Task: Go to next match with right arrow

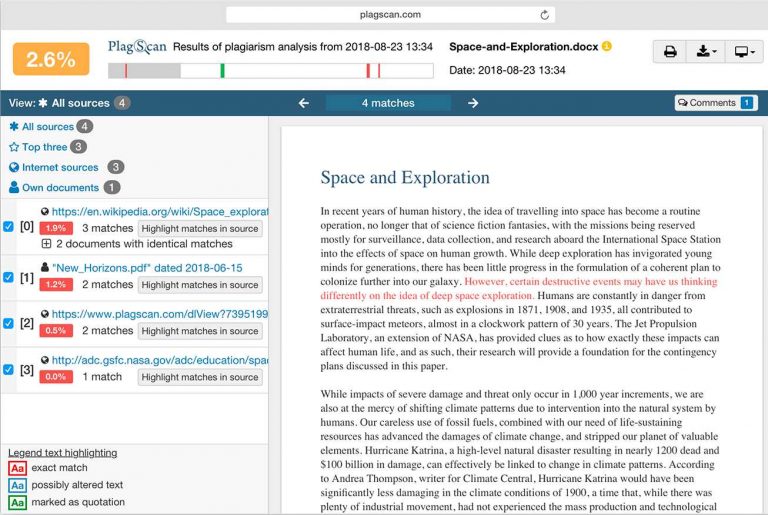Action: (x=473, y=103)
